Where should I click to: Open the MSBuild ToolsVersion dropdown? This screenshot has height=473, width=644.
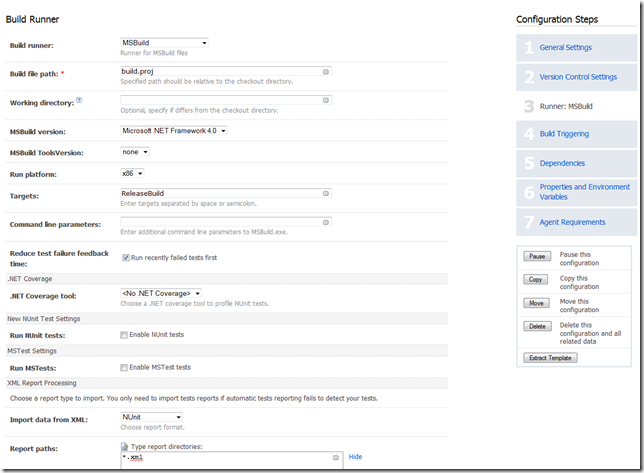[135, 152]
